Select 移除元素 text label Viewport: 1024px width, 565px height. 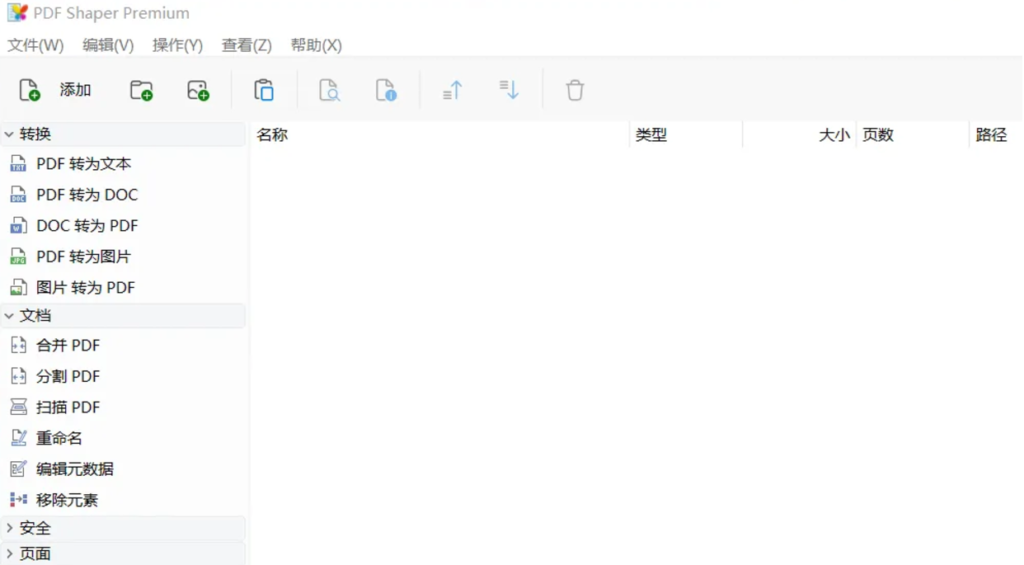(x=67, y=500)
